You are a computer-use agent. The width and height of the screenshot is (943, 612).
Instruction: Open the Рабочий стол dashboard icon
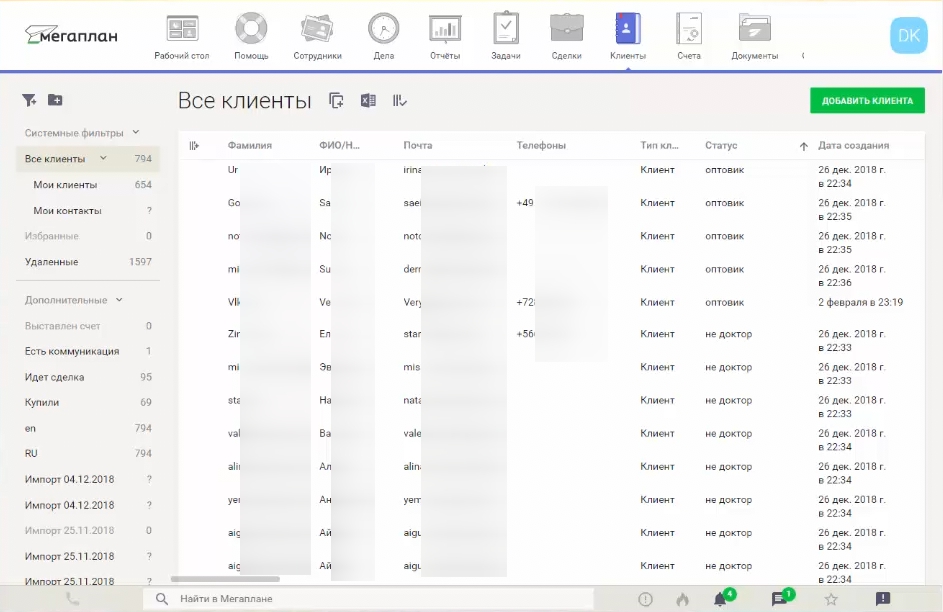[182, 29]
